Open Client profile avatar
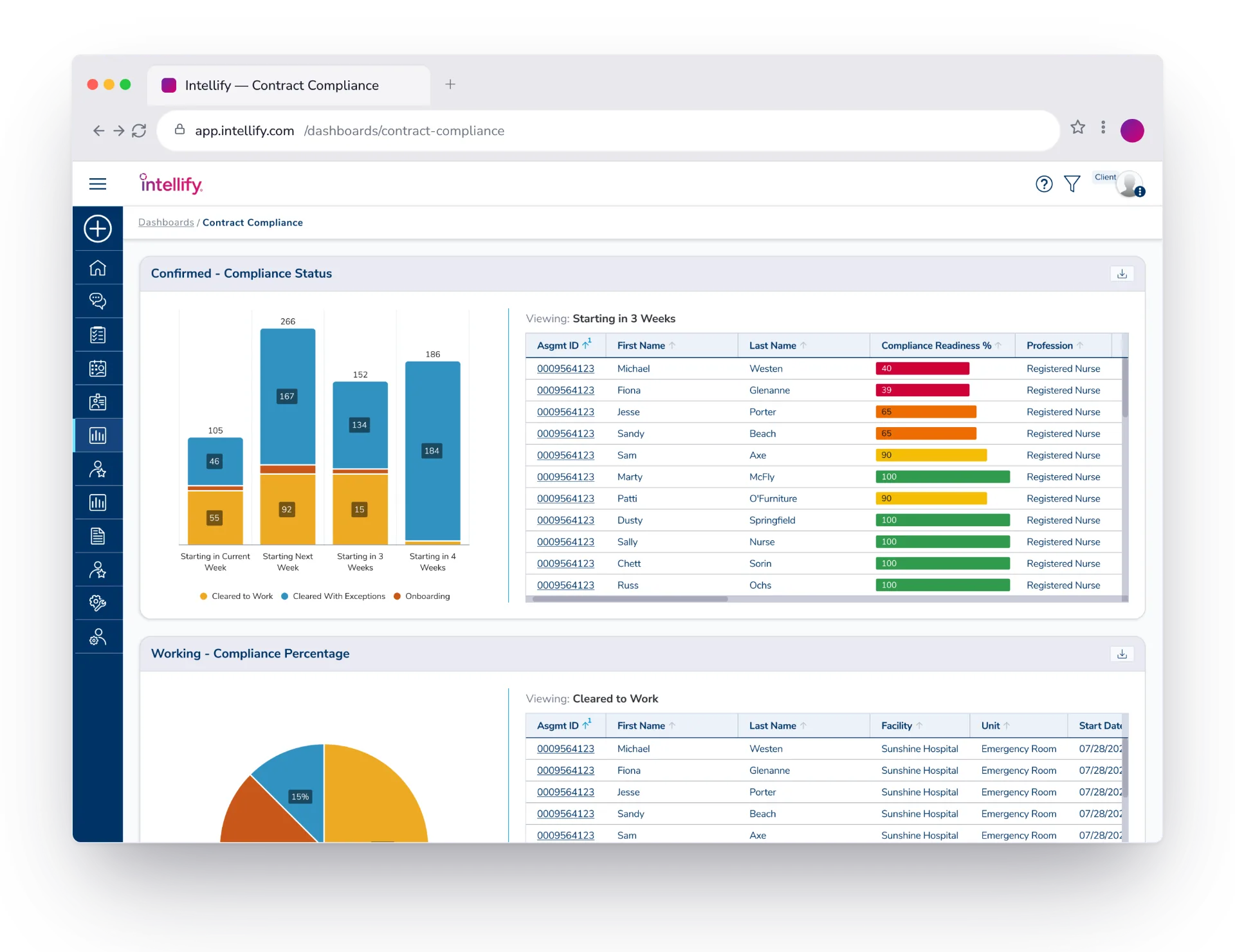The height and width of the screenshot is (952, 1235). coord(1130,185)
